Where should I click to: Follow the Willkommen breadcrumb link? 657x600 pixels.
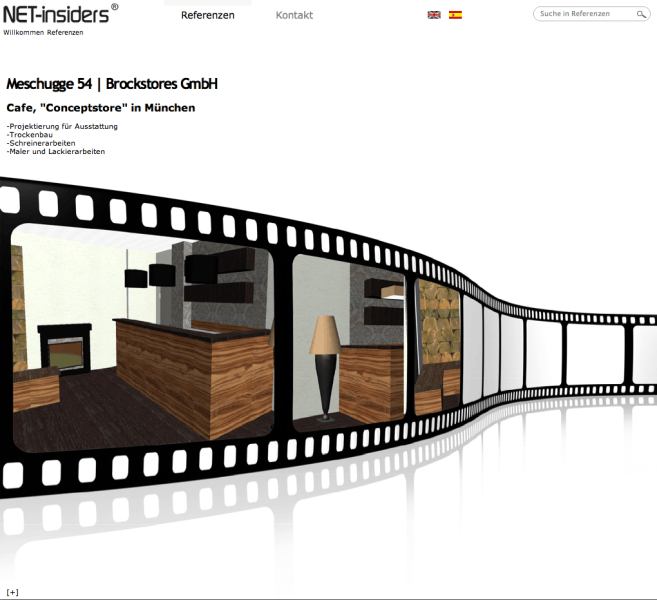click(23, 33)
